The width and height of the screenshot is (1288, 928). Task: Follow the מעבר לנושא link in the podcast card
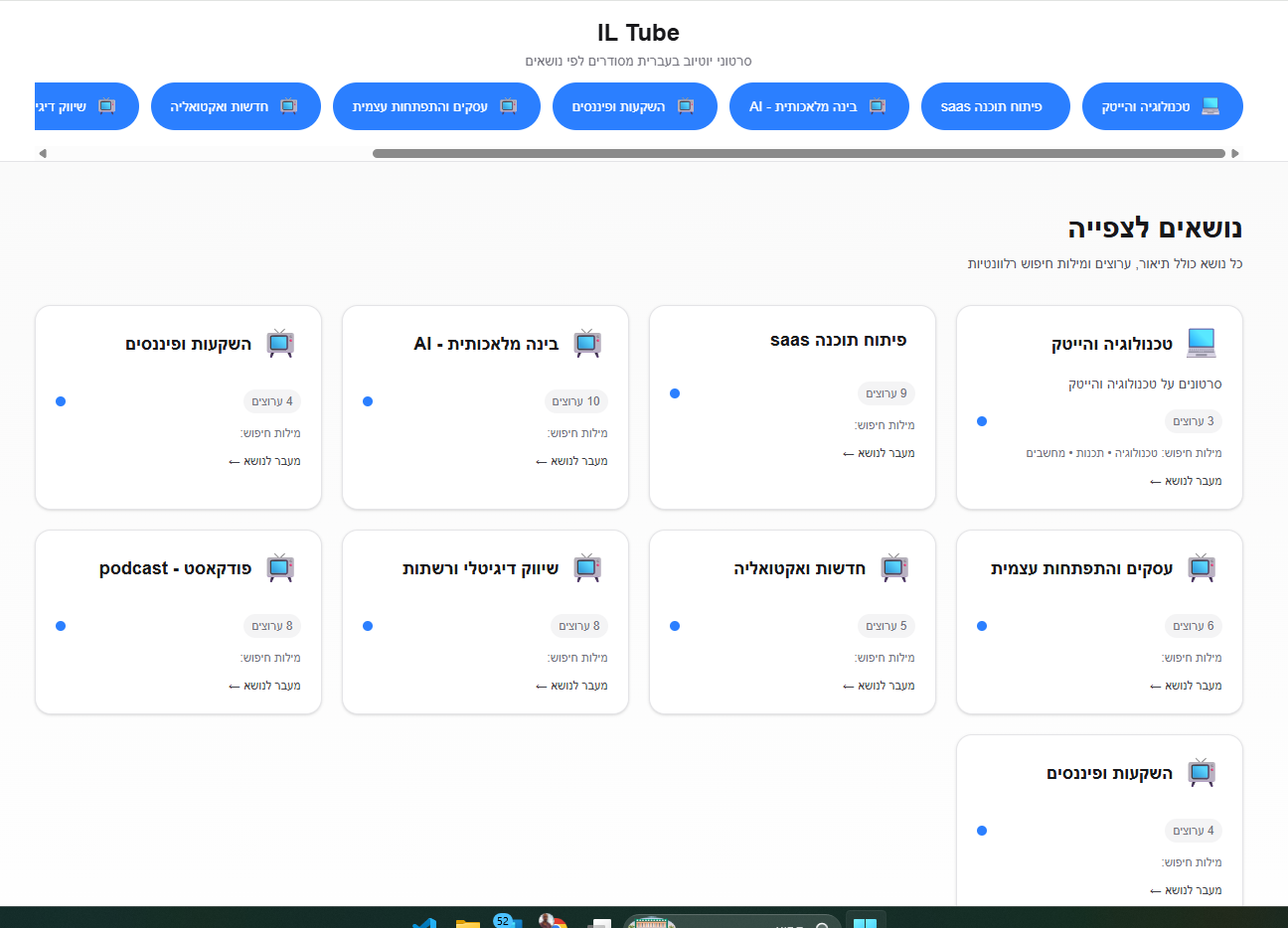[264, 686]
